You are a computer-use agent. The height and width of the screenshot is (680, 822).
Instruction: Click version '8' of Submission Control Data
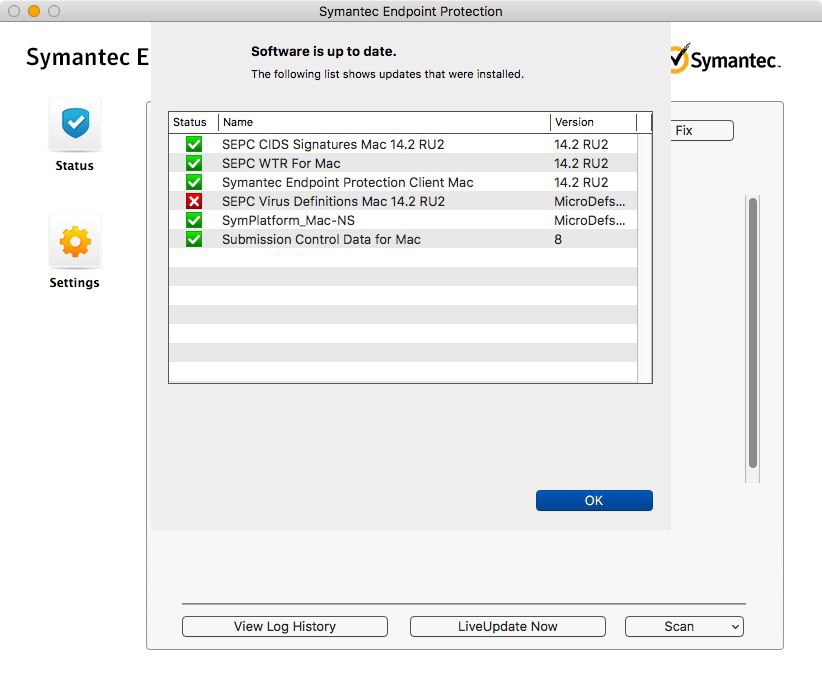click(558, 240)
